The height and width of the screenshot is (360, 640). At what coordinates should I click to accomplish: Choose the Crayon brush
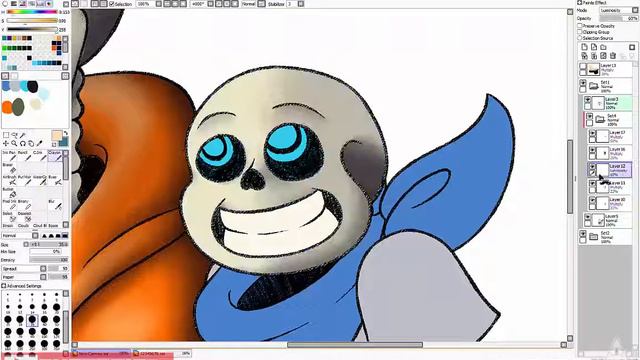pos(54,156)
